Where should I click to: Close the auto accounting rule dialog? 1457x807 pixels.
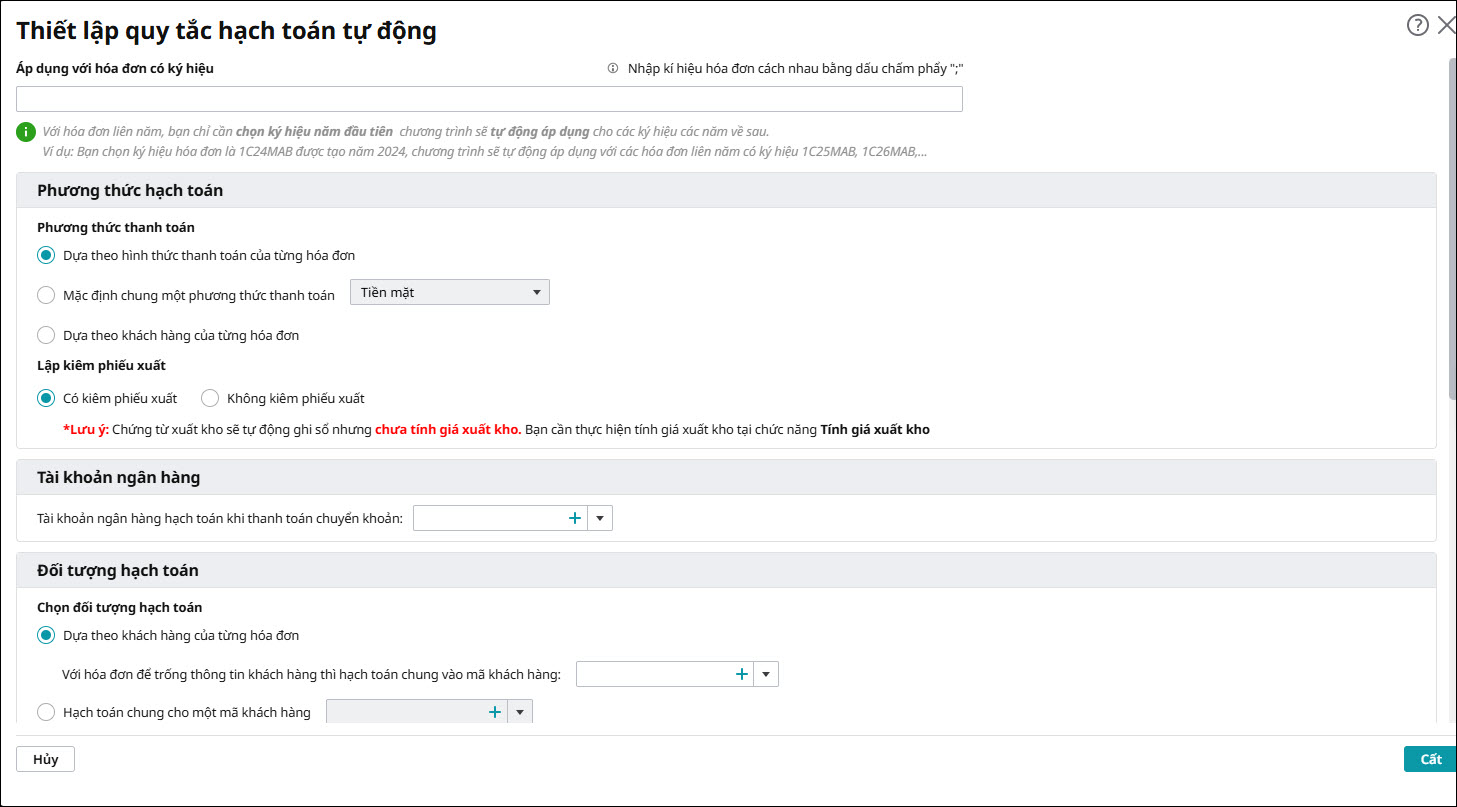(1445, 26)
